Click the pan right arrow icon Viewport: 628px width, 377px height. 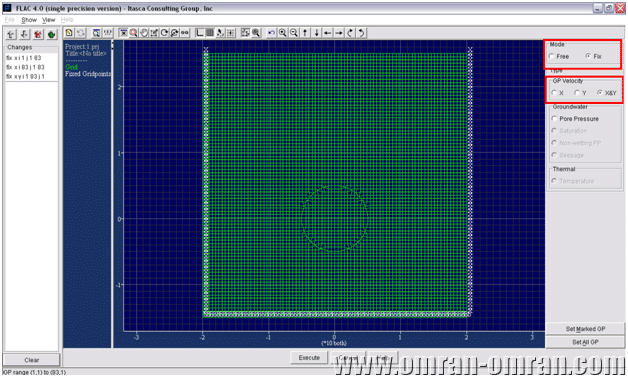339,33
